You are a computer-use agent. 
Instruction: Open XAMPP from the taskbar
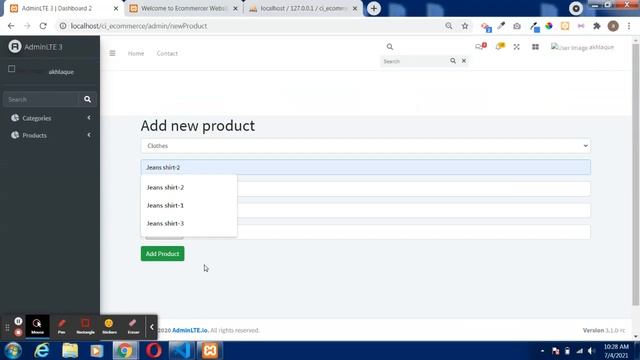coord(210,351)
